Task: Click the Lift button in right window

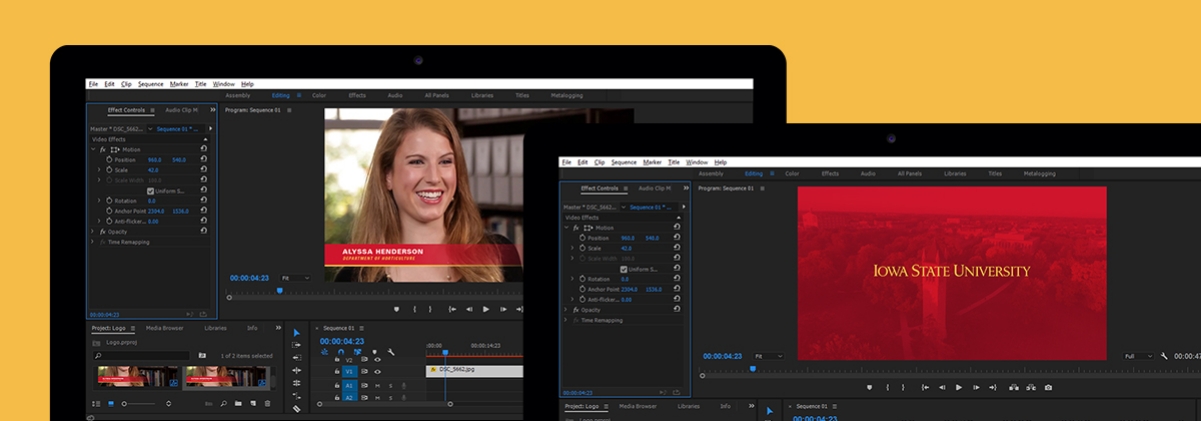Action: [1014, 387]
